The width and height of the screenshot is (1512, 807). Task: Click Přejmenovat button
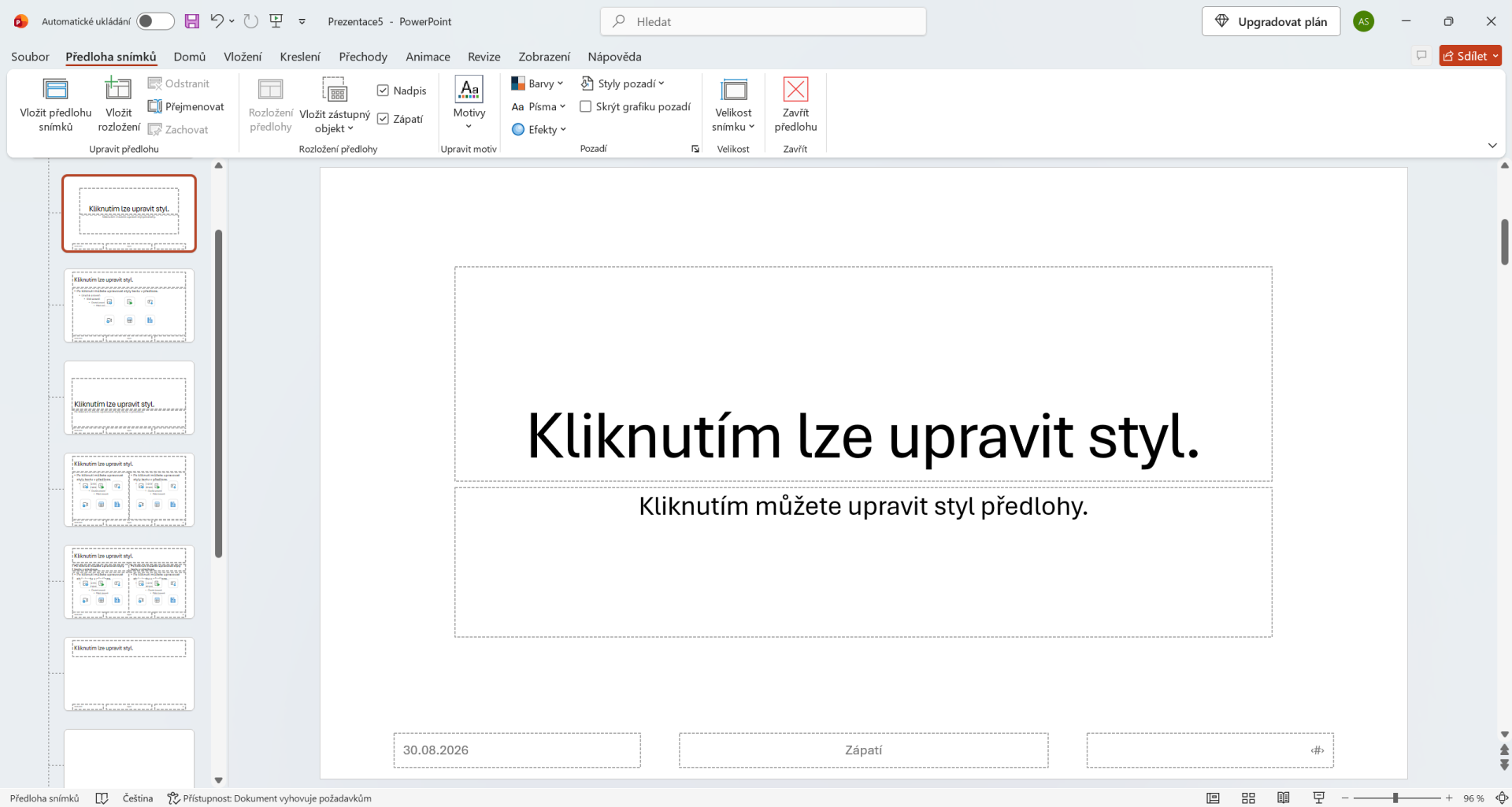tap(187, 106)
